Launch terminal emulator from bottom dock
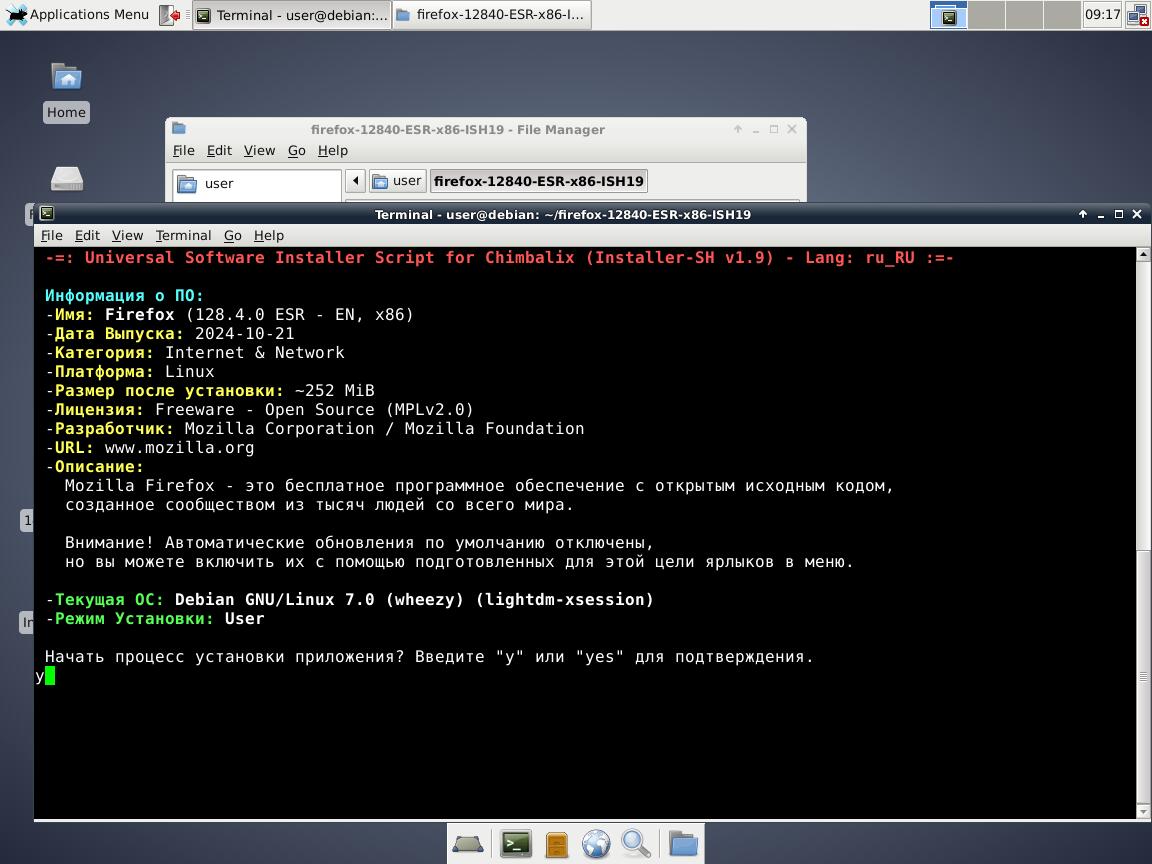 pos(516,844)
